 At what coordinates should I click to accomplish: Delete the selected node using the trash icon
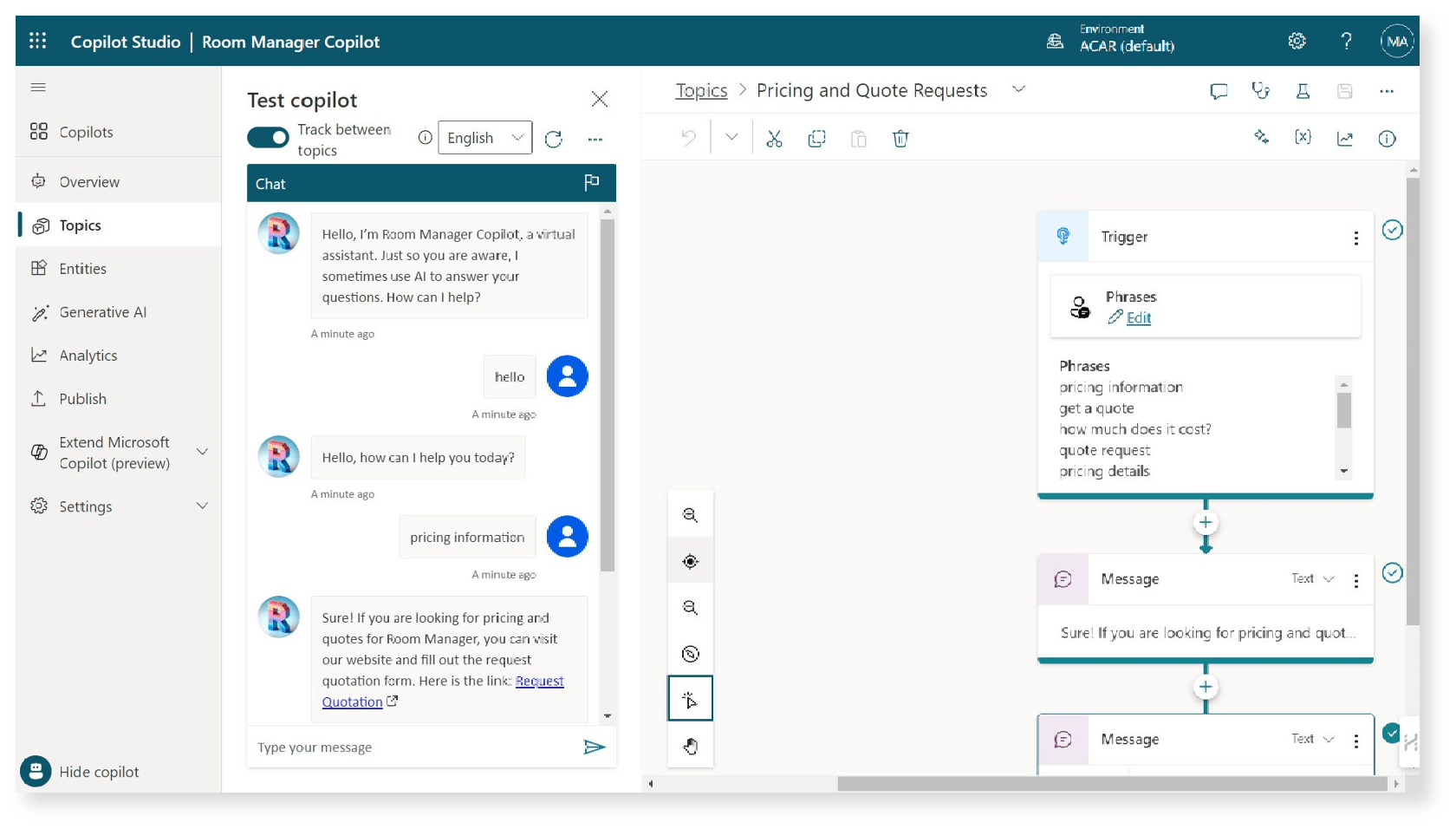point(900,138)
